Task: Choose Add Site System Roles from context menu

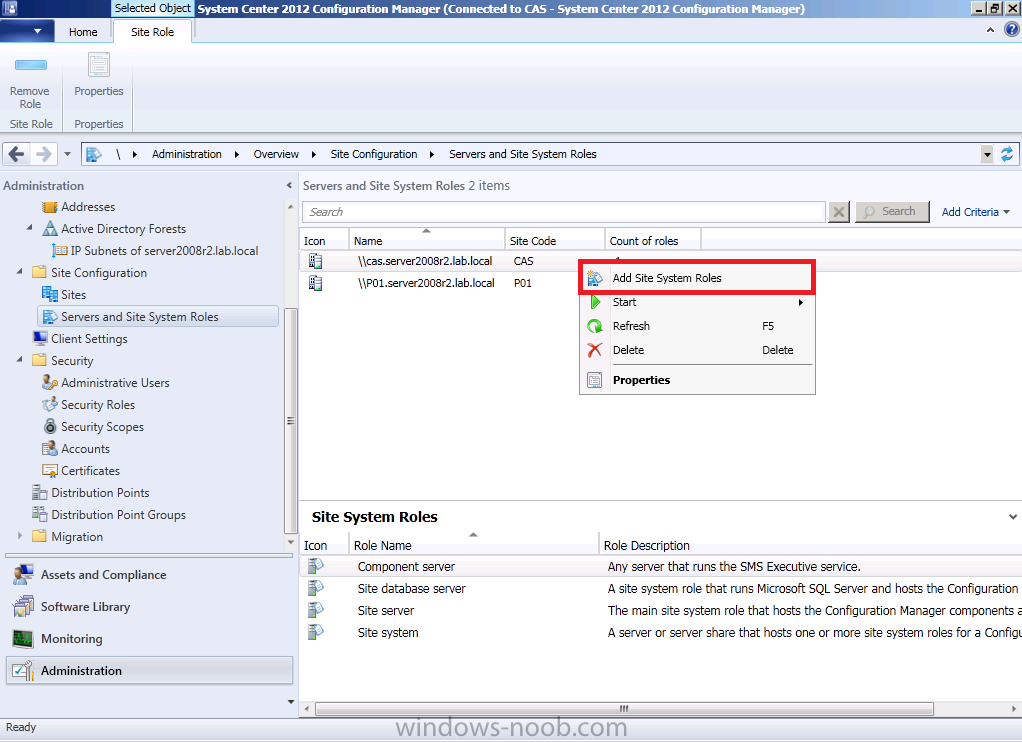Action: 696,278
